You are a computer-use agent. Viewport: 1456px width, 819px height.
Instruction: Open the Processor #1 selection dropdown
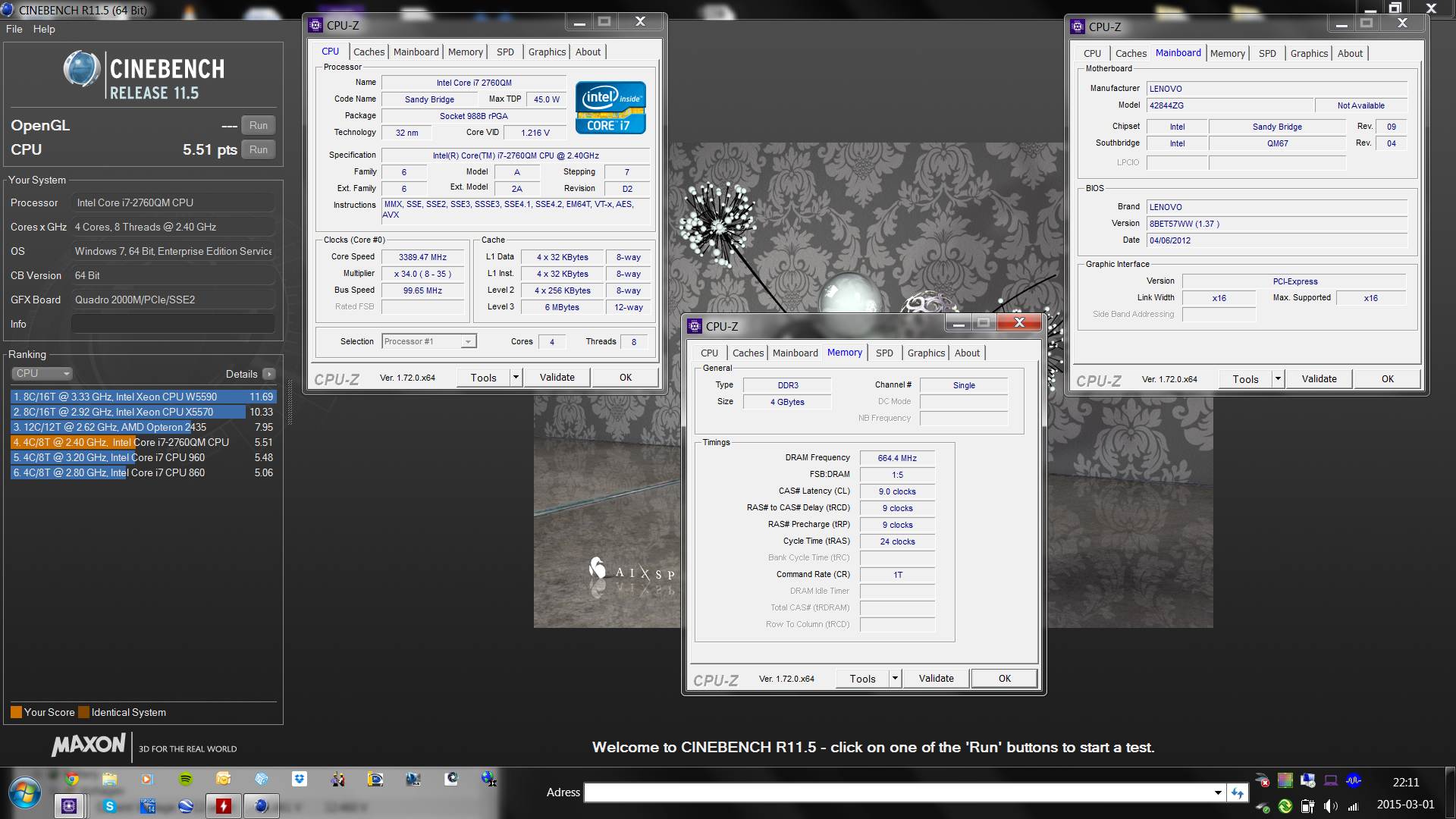tap(468, 342)
